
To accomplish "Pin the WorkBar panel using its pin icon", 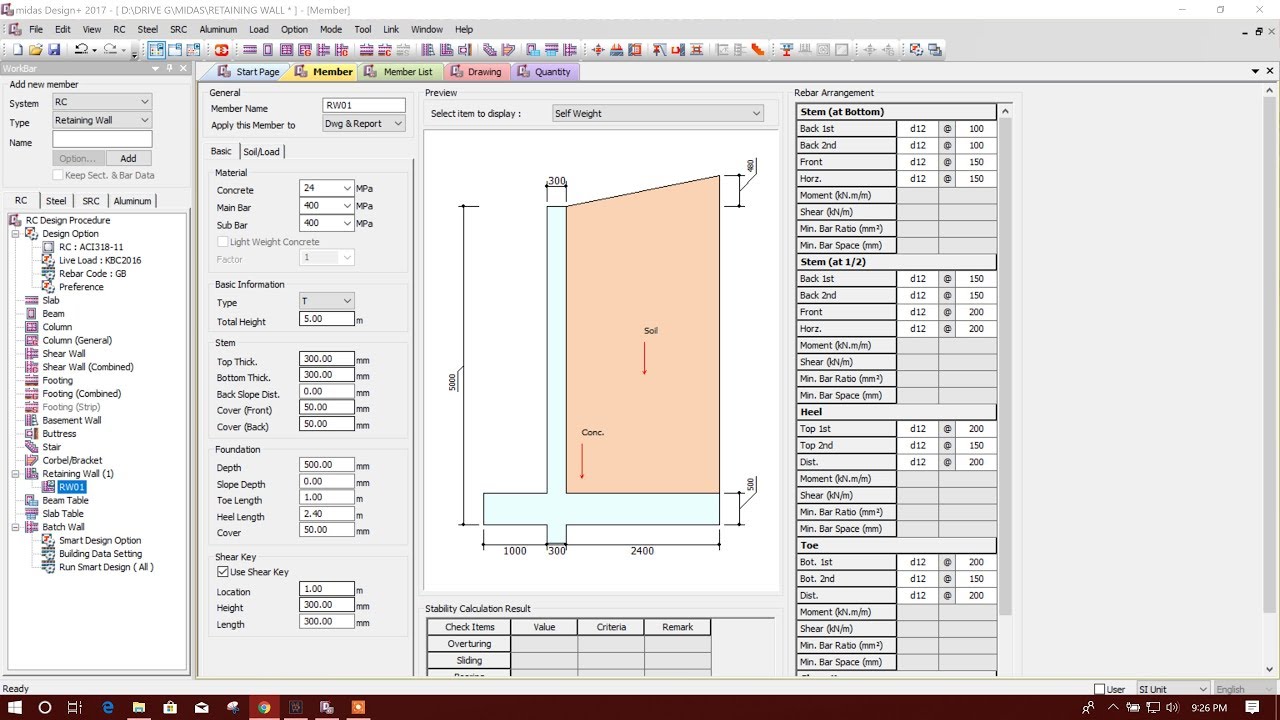I will pos(169,68).
